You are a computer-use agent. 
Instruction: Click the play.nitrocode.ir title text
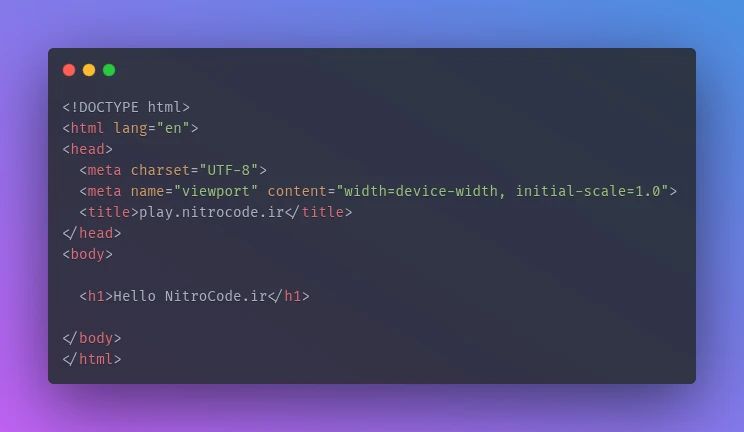click(x=211, y=212)
